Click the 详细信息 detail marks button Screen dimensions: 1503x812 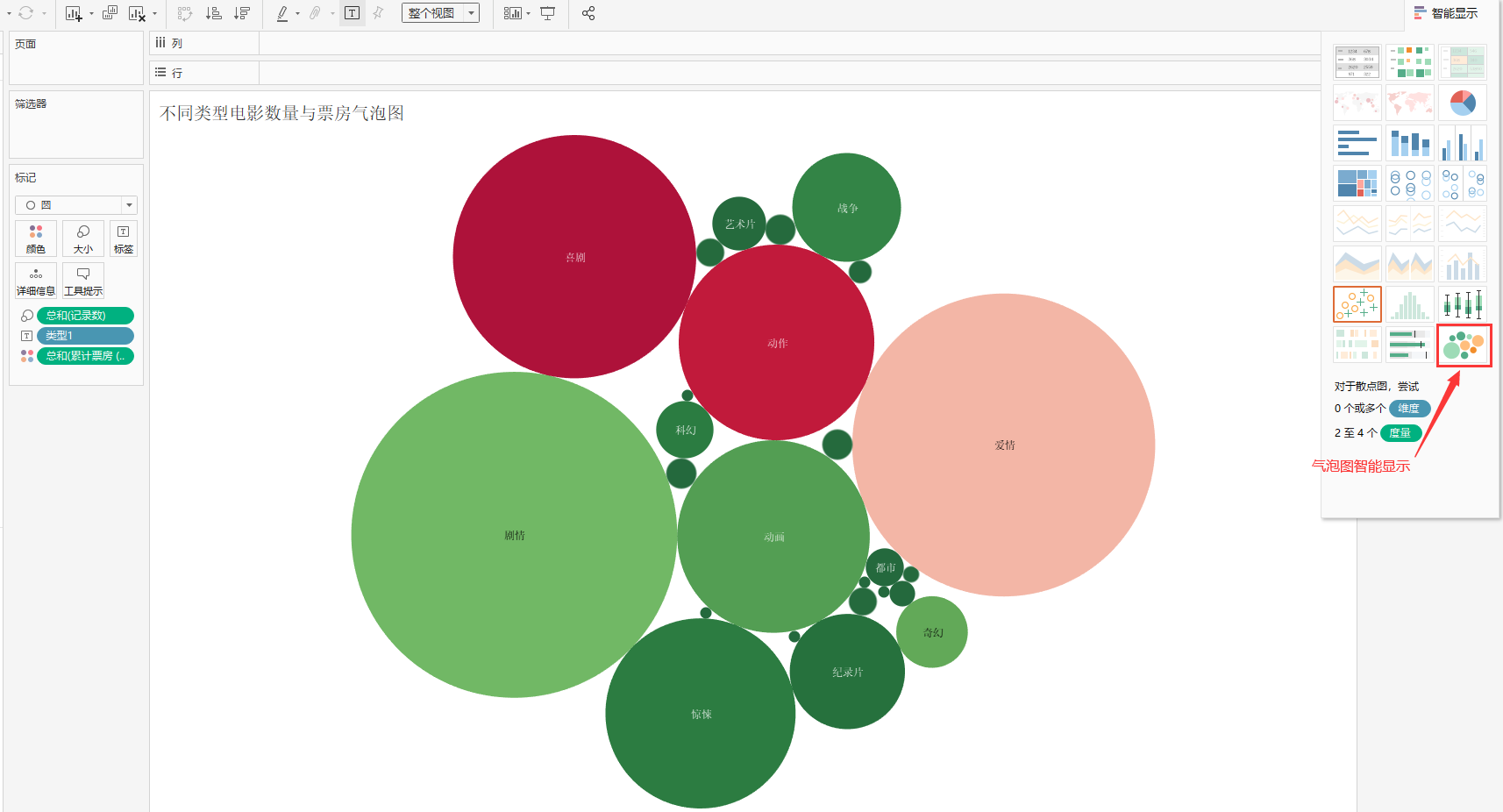pos(36,281)
